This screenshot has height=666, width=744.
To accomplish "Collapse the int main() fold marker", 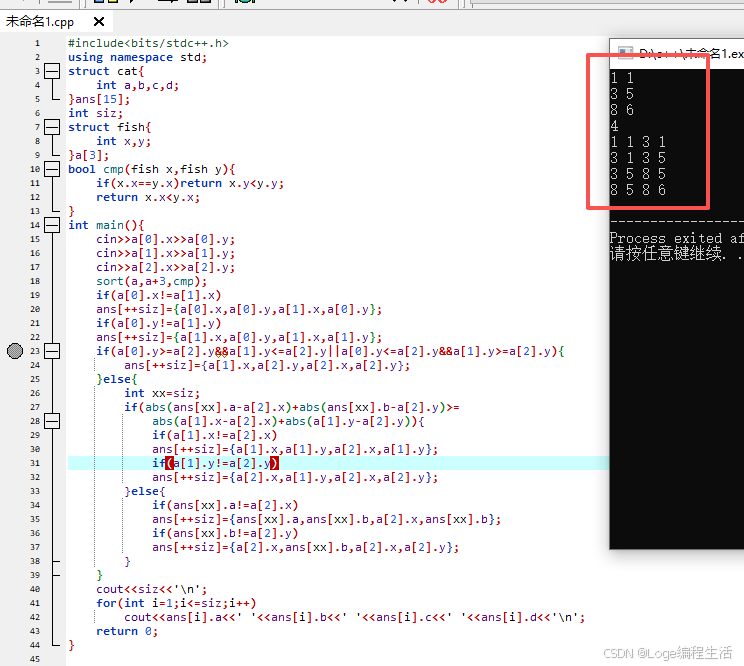I will [x=52, y=225].
